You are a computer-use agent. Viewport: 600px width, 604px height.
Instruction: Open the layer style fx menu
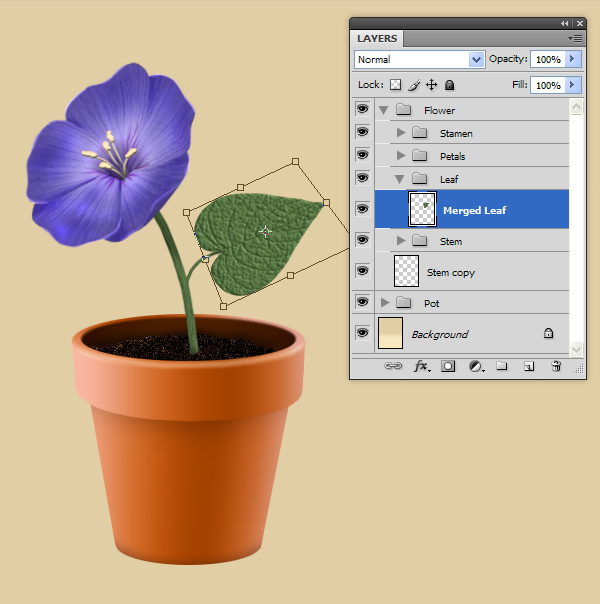pos(421,367)
